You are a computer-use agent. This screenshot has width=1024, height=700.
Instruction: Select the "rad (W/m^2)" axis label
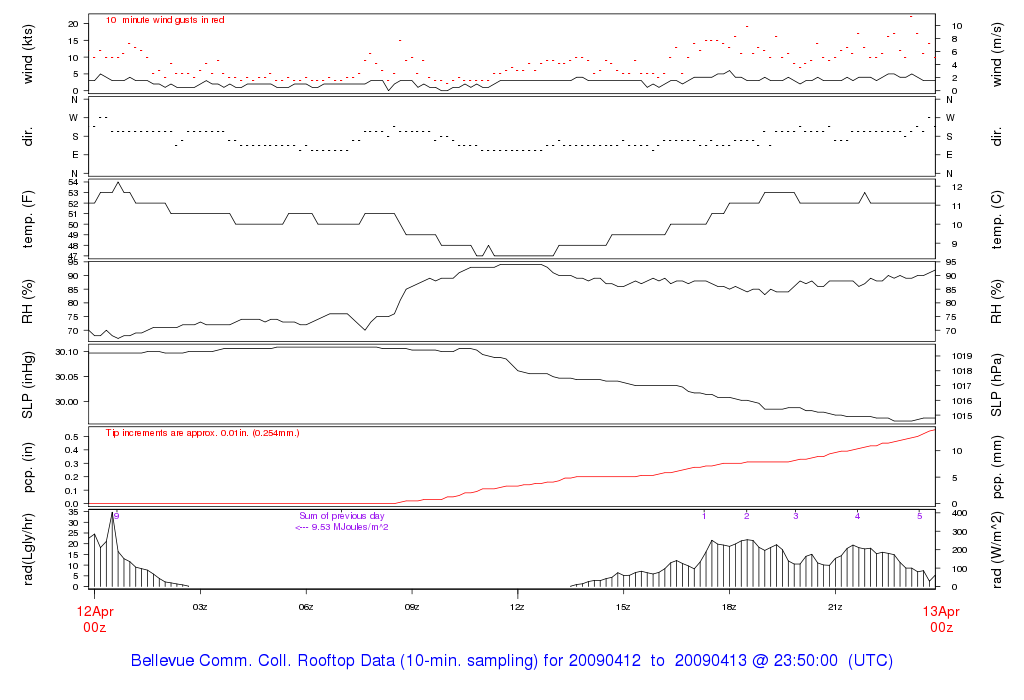[997, 550]
